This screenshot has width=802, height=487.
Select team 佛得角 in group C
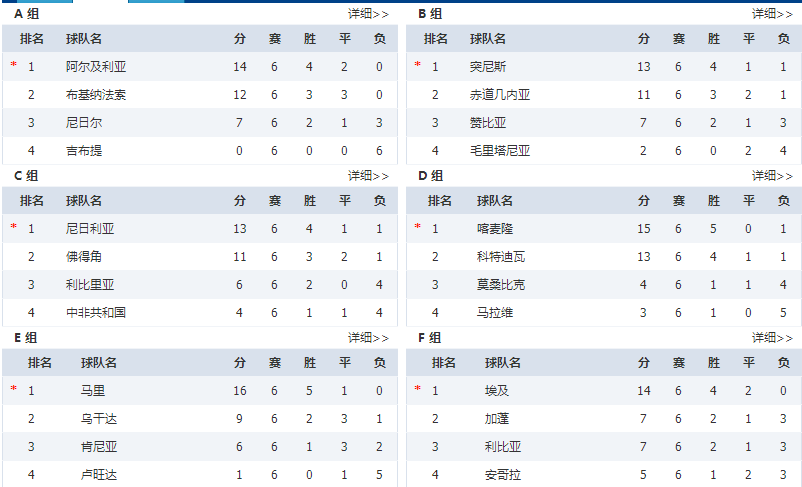(x=84, y=257)
